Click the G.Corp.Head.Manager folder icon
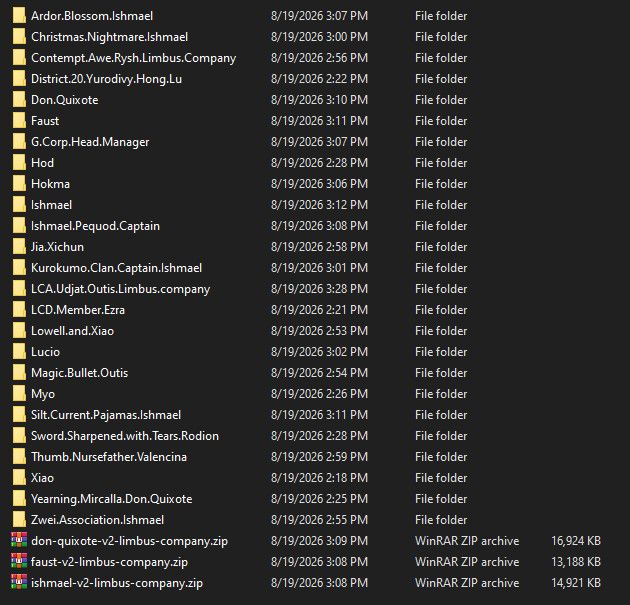 tap(19, 141)
